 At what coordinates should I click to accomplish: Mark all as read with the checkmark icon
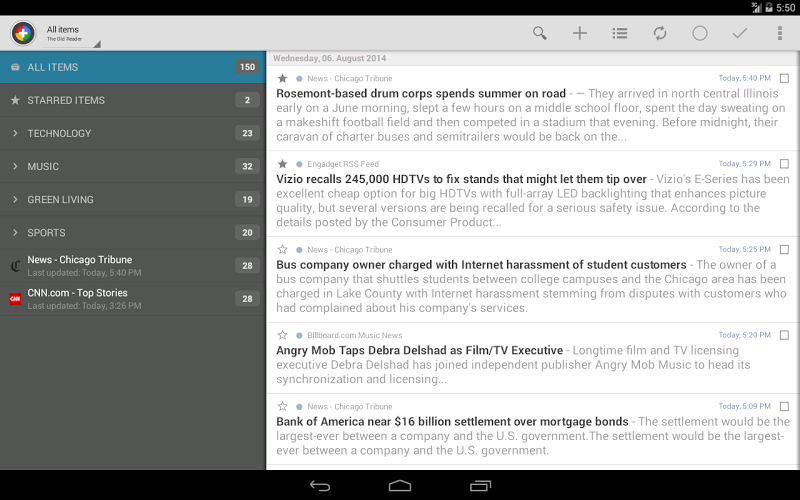point(740,33)
